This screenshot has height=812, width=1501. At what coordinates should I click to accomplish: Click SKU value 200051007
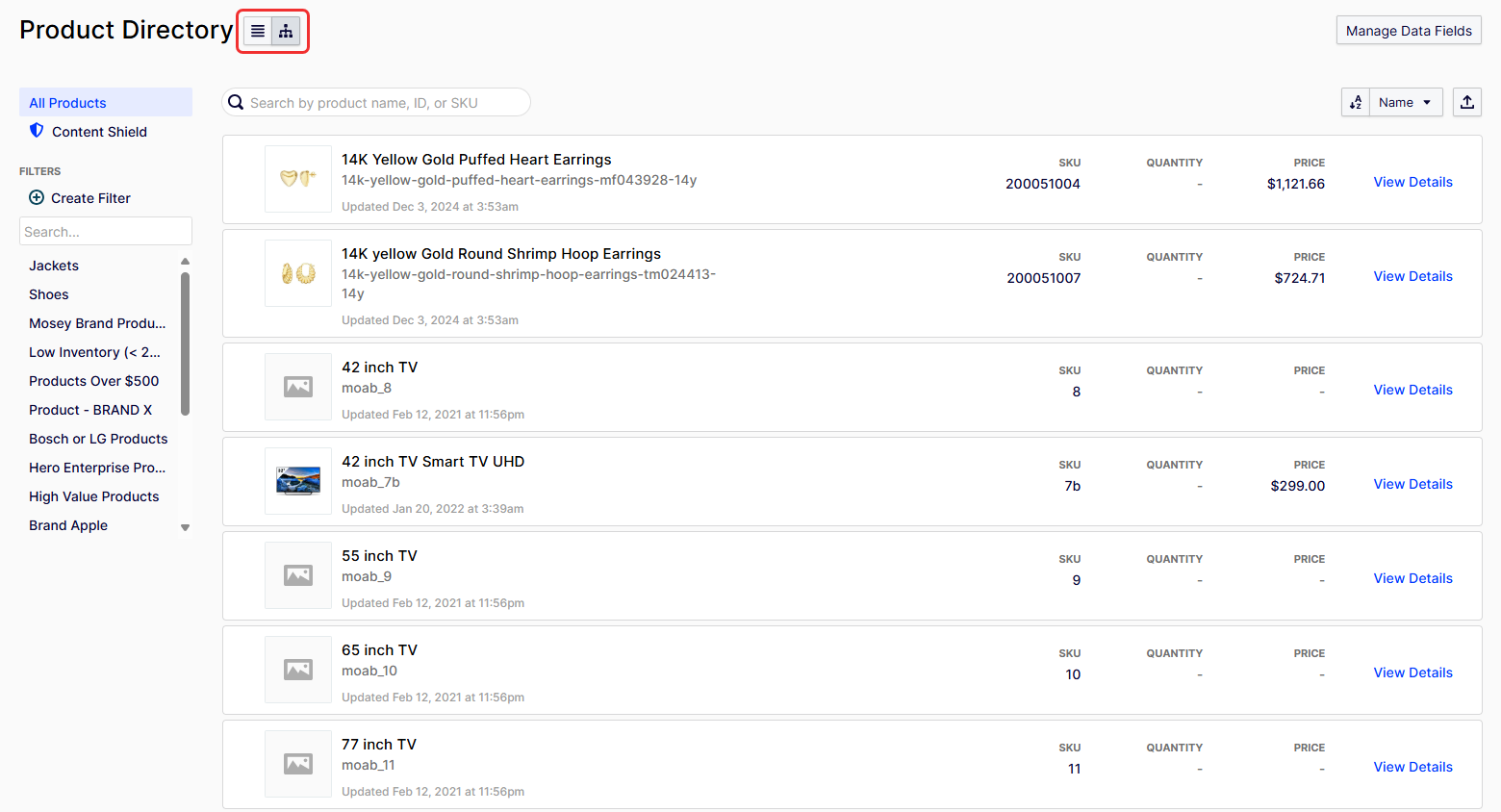pyautogui.click(x=1044, y=278)
